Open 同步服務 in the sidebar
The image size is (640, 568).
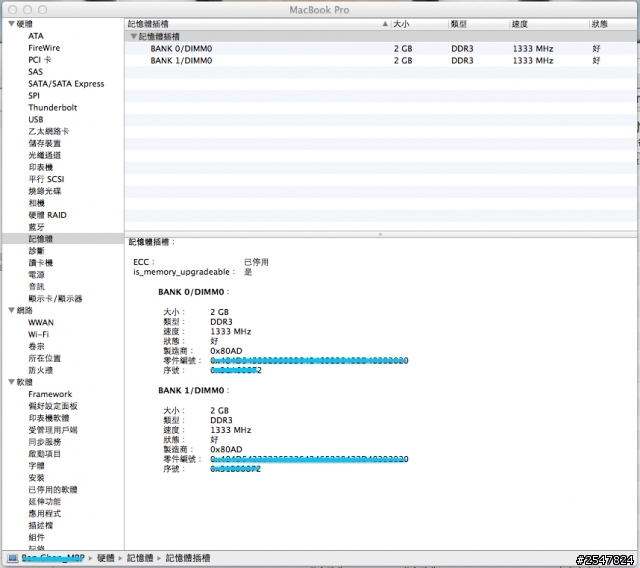click(44, 442)
